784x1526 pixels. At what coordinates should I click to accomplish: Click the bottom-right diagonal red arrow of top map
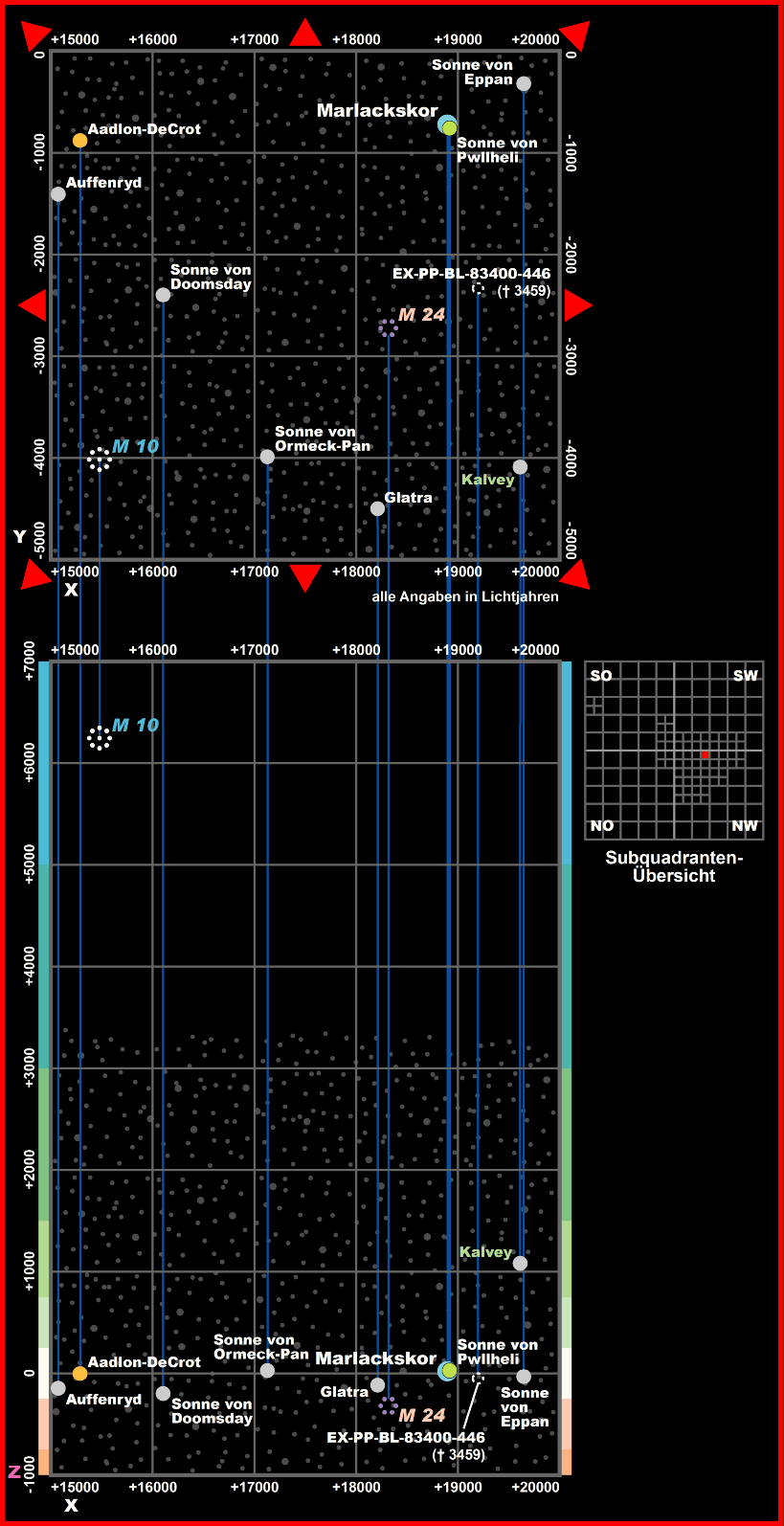click(x=575, y=574)
